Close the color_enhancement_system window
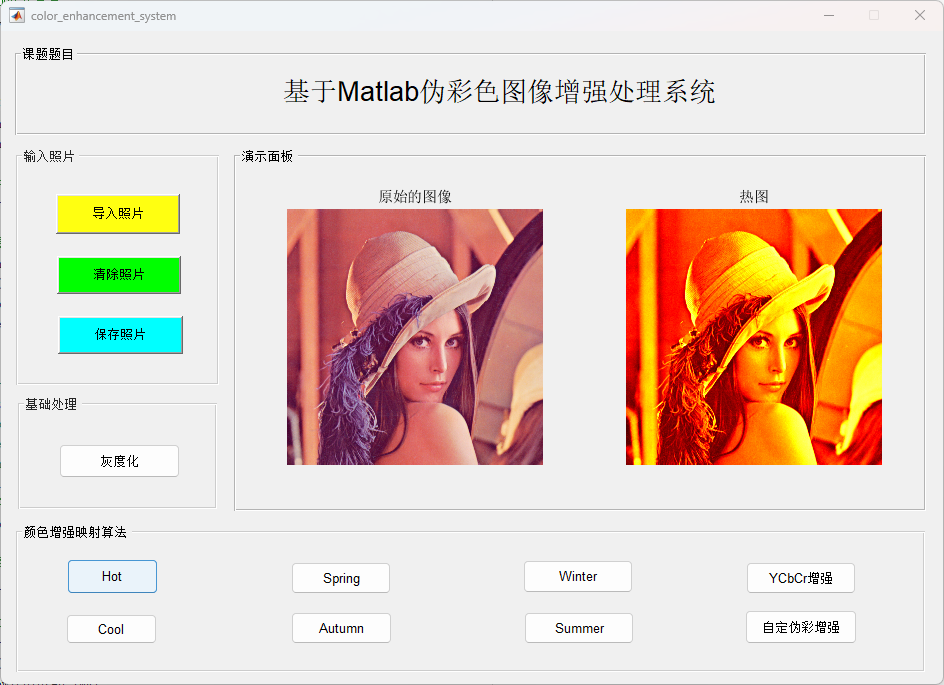944x685 pixels. tap(920, 16)
